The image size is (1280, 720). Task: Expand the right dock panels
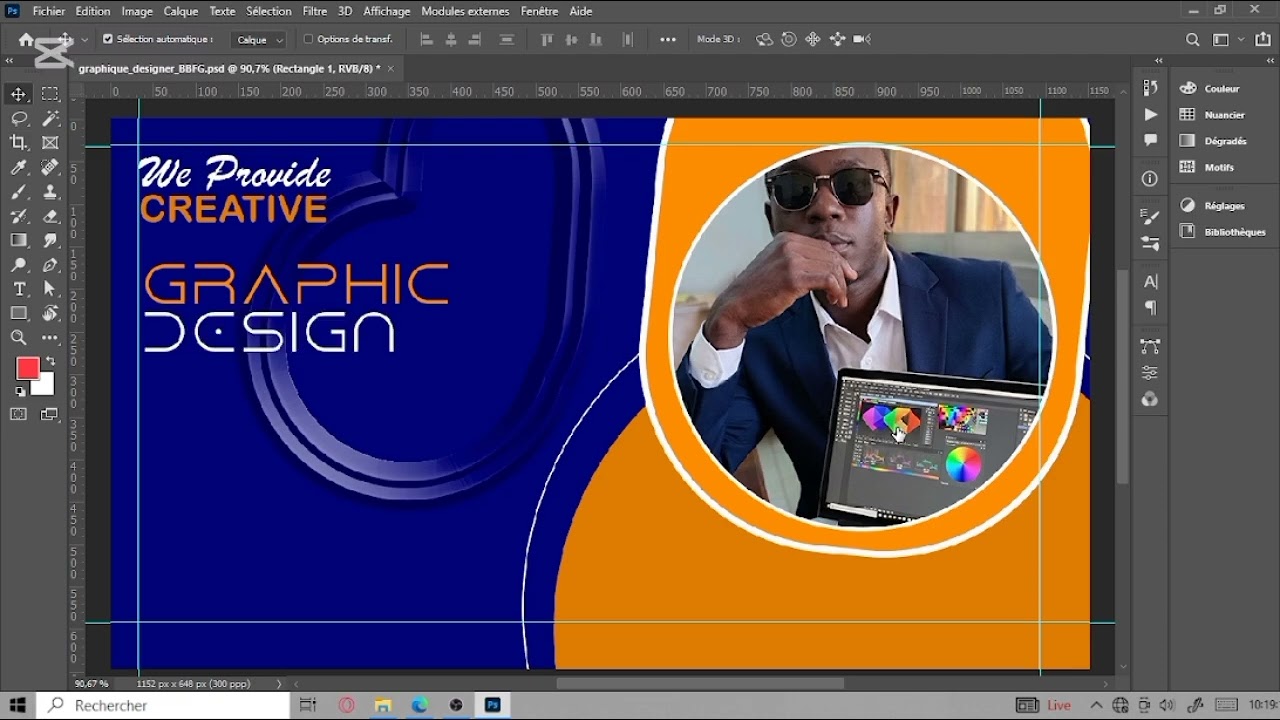point(1271,61)
